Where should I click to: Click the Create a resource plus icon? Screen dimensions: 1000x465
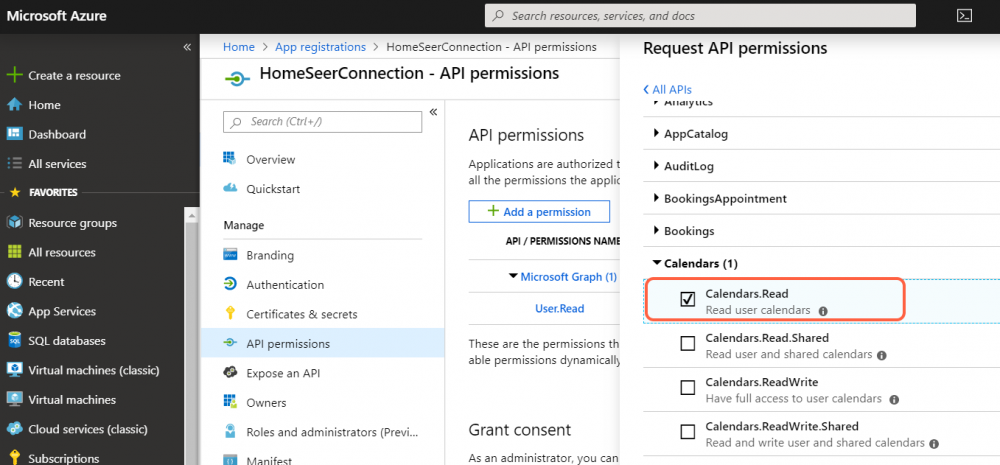click(x=14, y=76)
